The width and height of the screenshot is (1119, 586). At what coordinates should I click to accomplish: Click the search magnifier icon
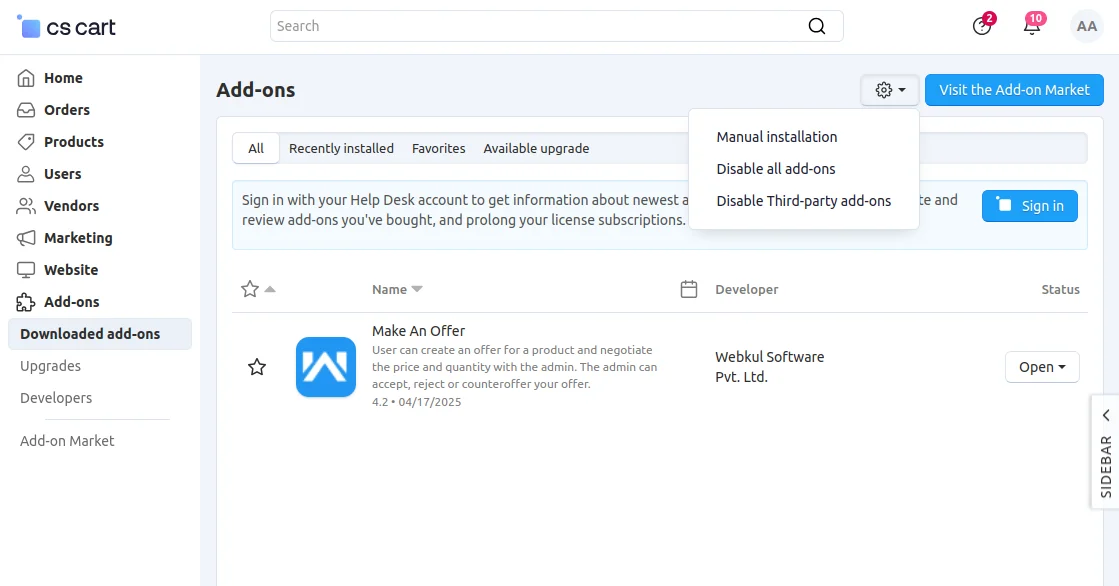[x=817, y=27]
